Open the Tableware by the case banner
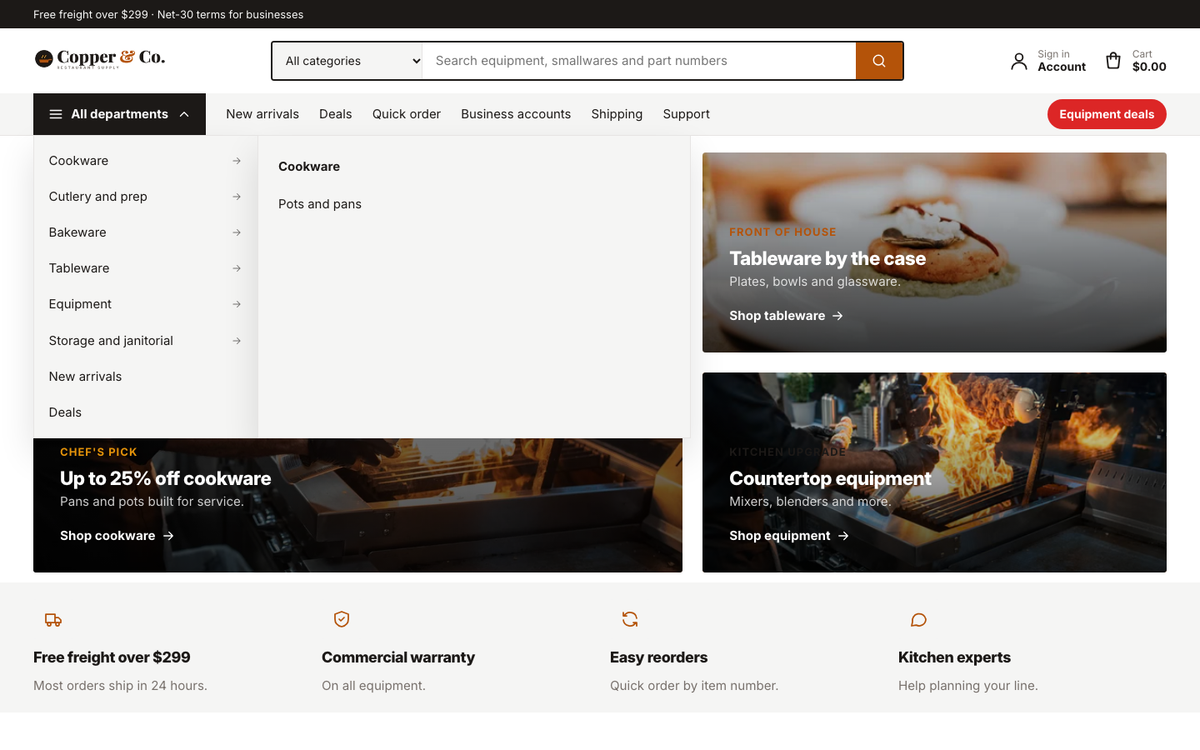The height and width of the screenshot is (750, 1200). [x=934, y=252]
